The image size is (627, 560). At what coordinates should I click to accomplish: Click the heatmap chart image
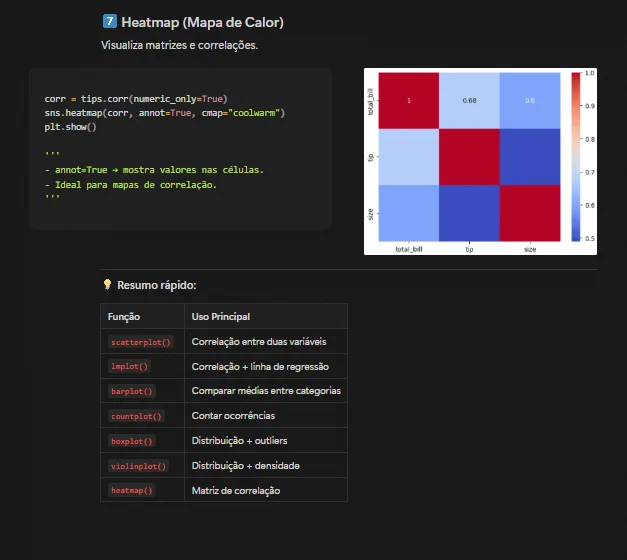[x=480, y=161]
